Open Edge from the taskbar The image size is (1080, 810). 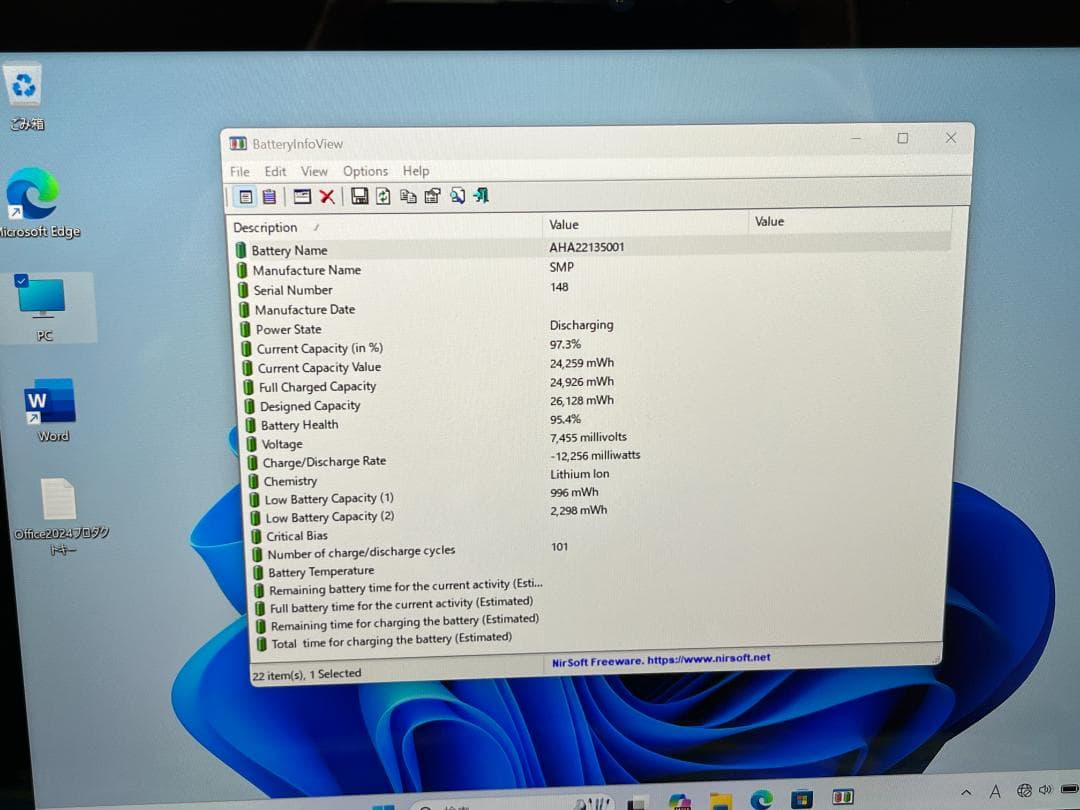pyautogui.click(x=761, y=800)
